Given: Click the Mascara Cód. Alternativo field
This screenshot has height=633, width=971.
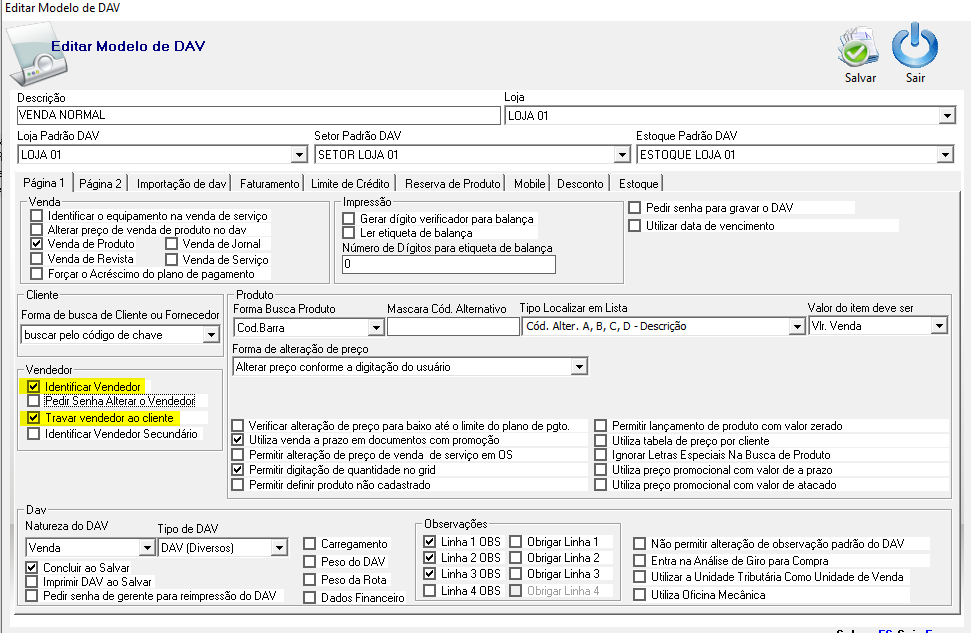Looking at the screenshot, I should (x=453, y=327).
